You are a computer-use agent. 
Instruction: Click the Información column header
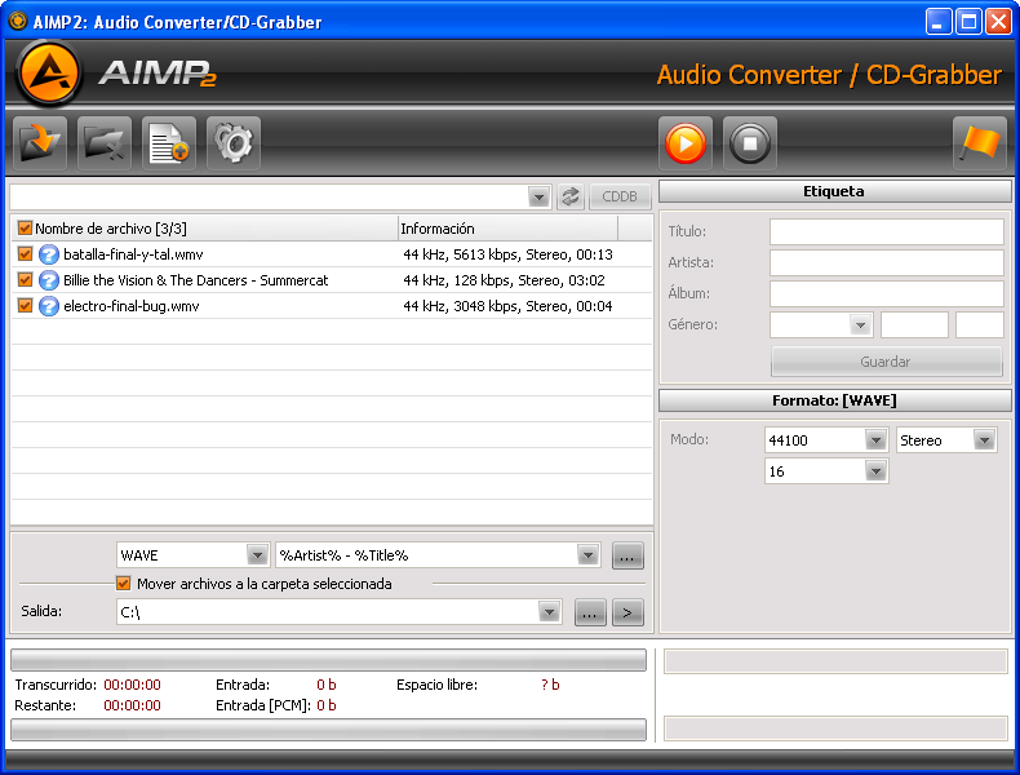pos(507,228)
